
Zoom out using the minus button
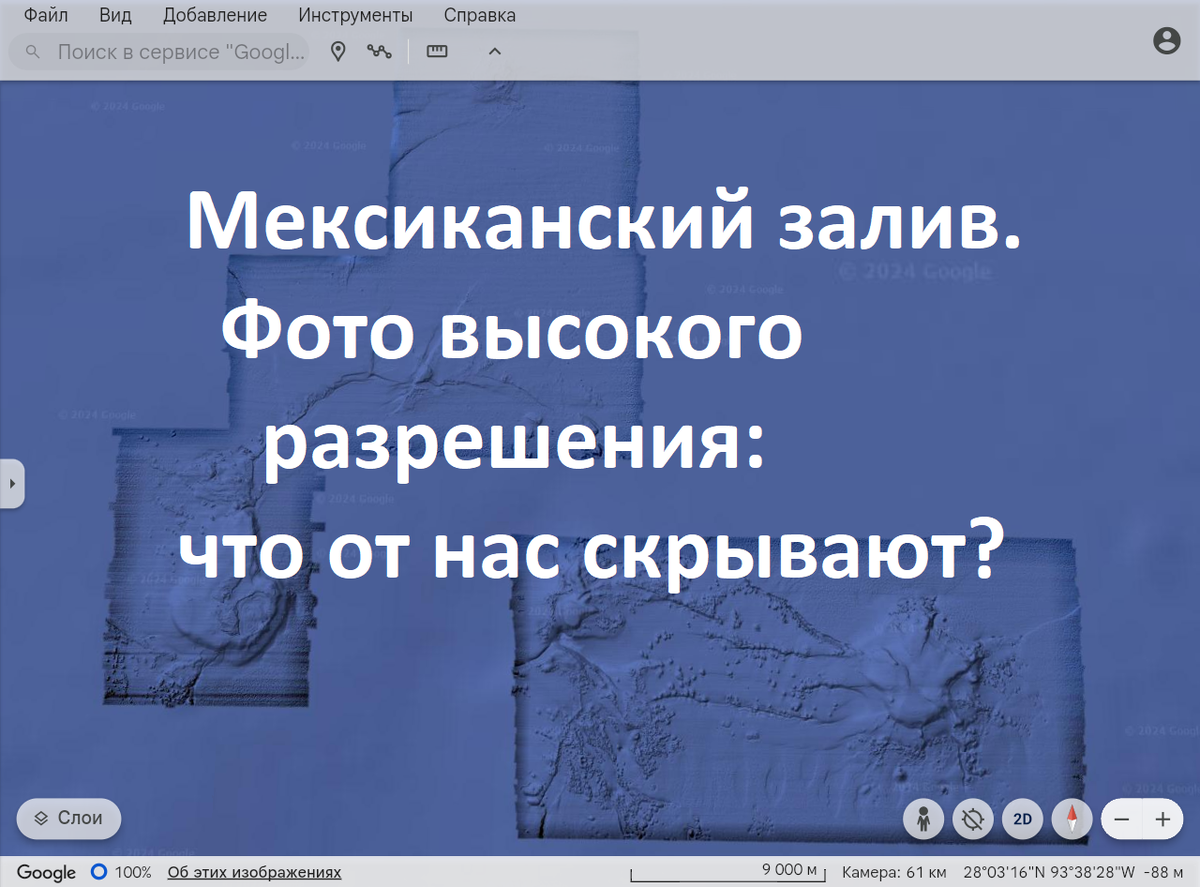(1121, 819)
